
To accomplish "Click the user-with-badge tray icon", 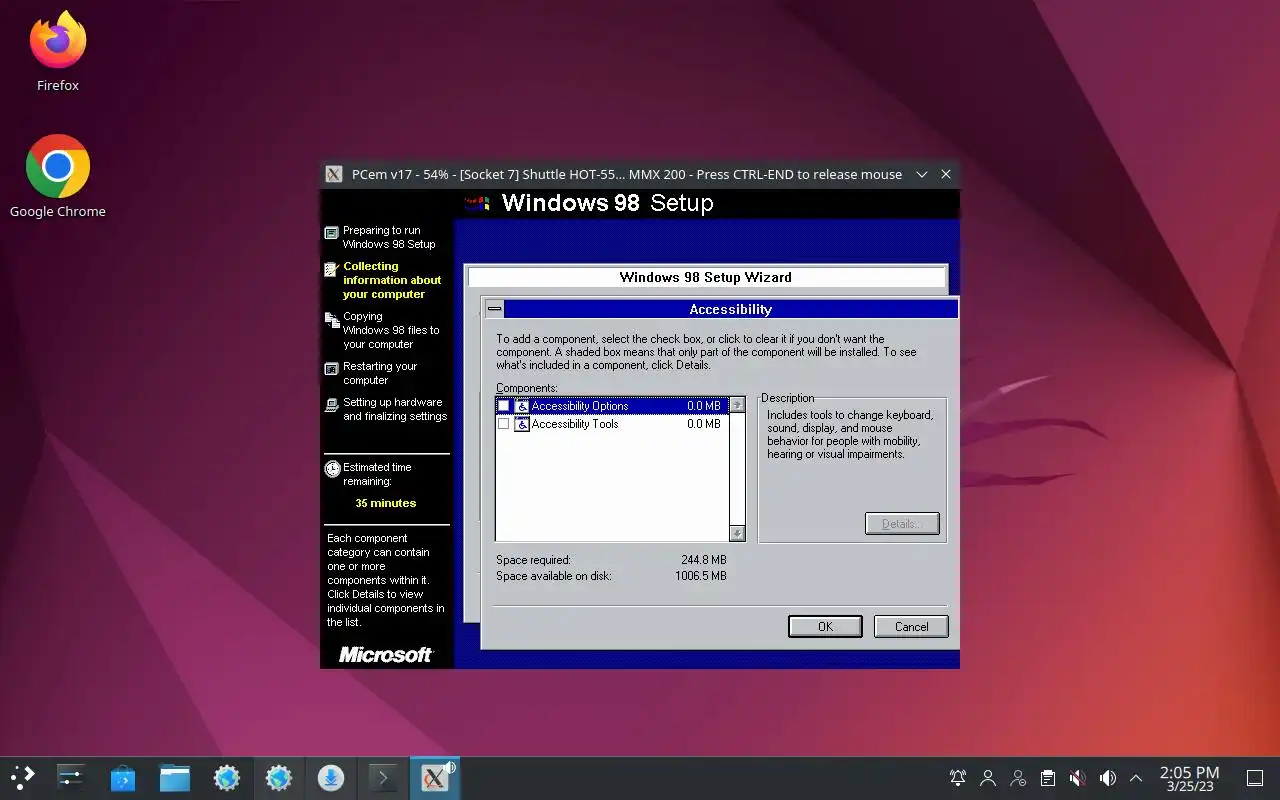I will click(x=1018, y=778).
